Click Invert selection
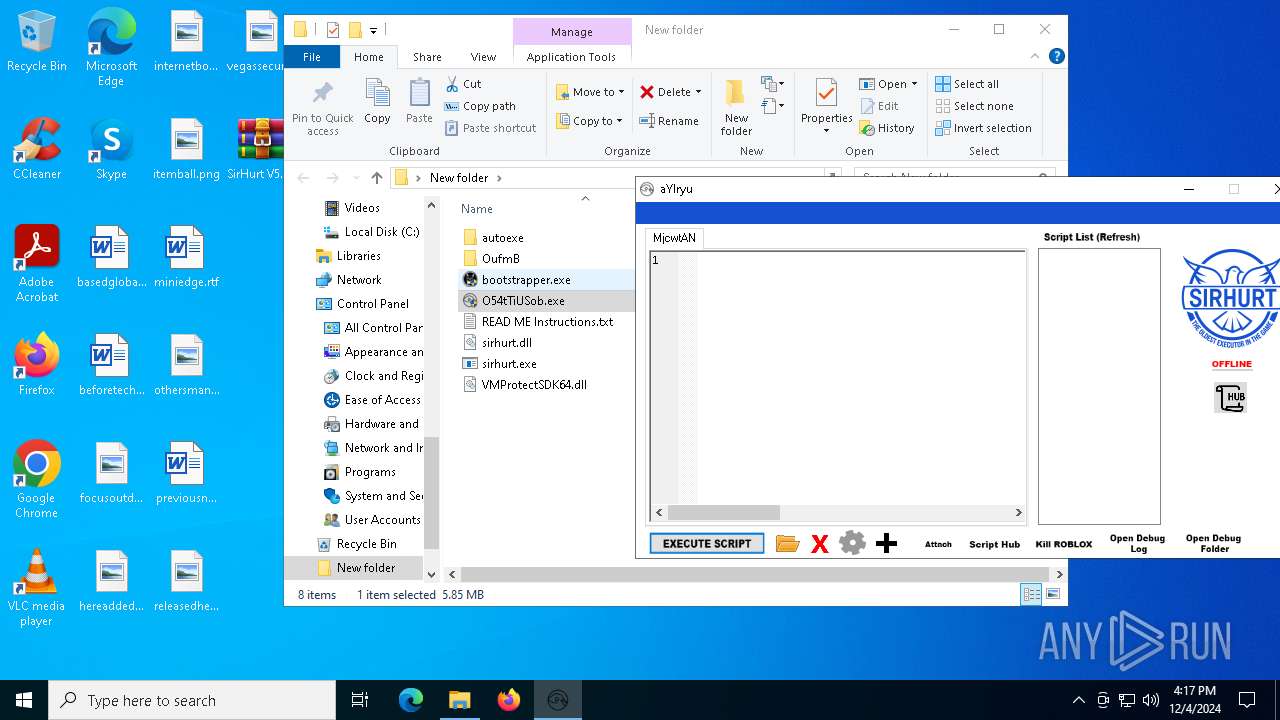This screenshot has height=720, width=1280. pyautogui.click(x=983, y=128)
